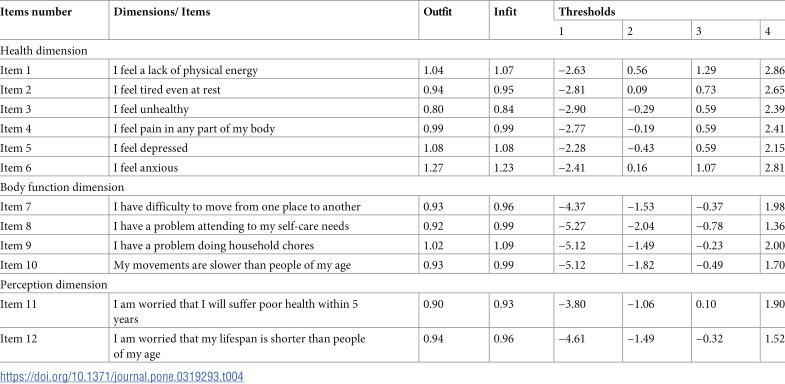Click 'I feel depressed' item text
The width and height of the screenshot is (785, 384).
click(151, 148)
